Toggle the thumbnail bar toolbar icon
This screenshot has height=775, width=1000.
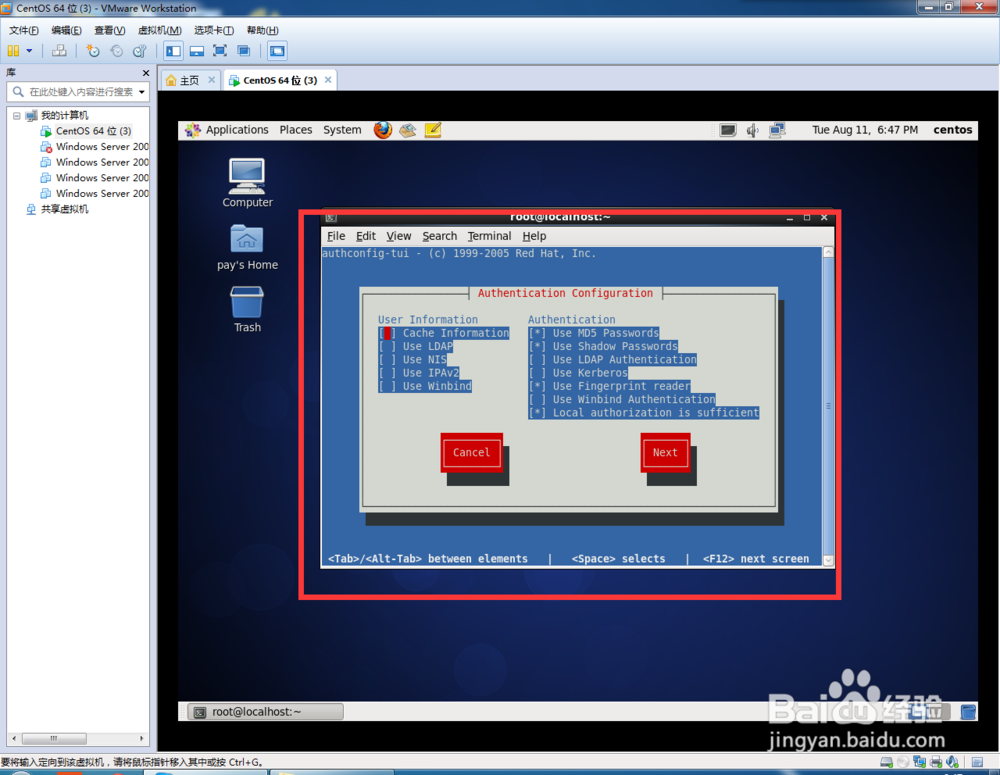(x=197, y=51)
